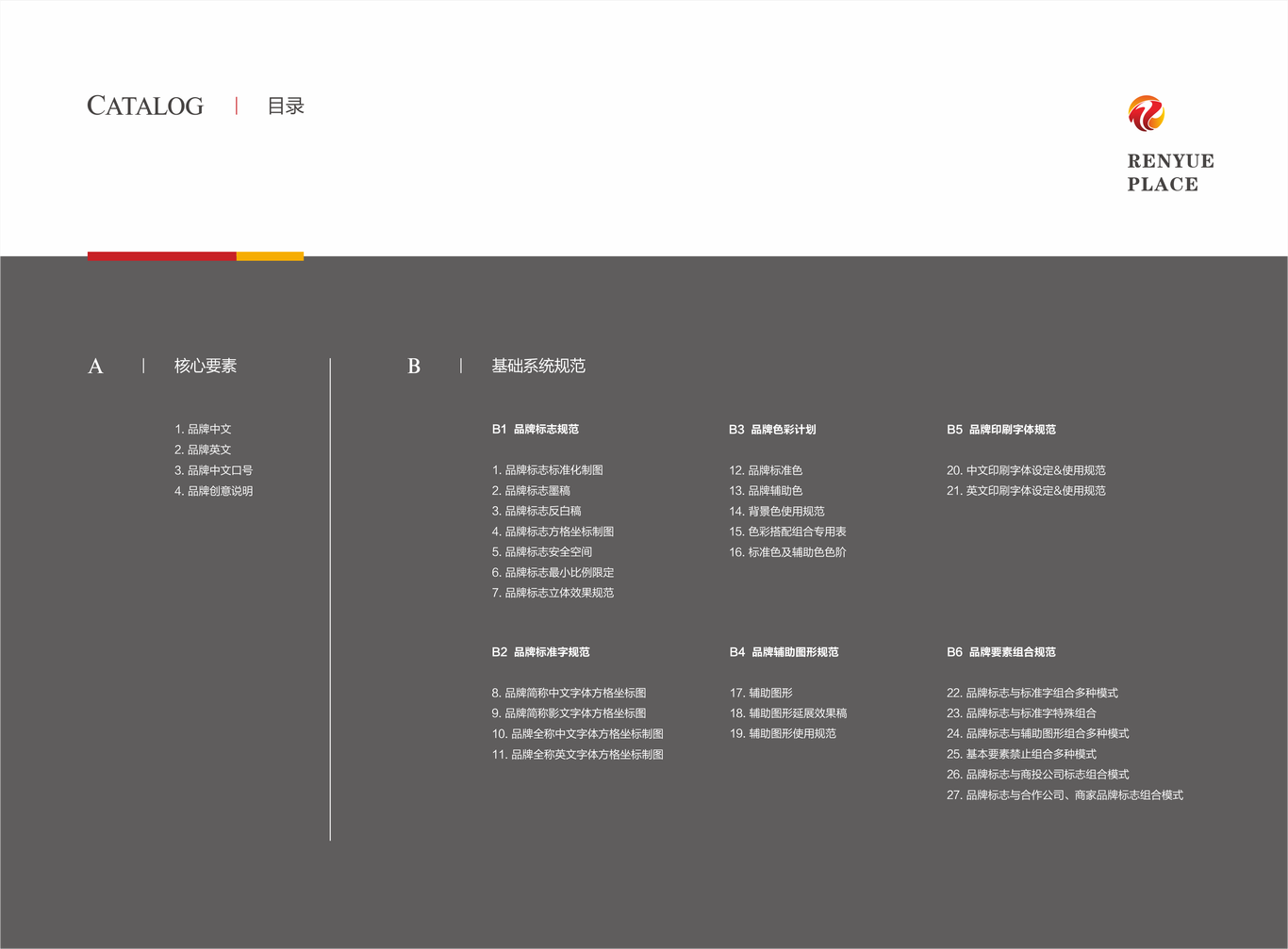Click 7. 品牌标志立体效果规范
The height and width of the screenshot is (949, 1288).
[553, 593]
